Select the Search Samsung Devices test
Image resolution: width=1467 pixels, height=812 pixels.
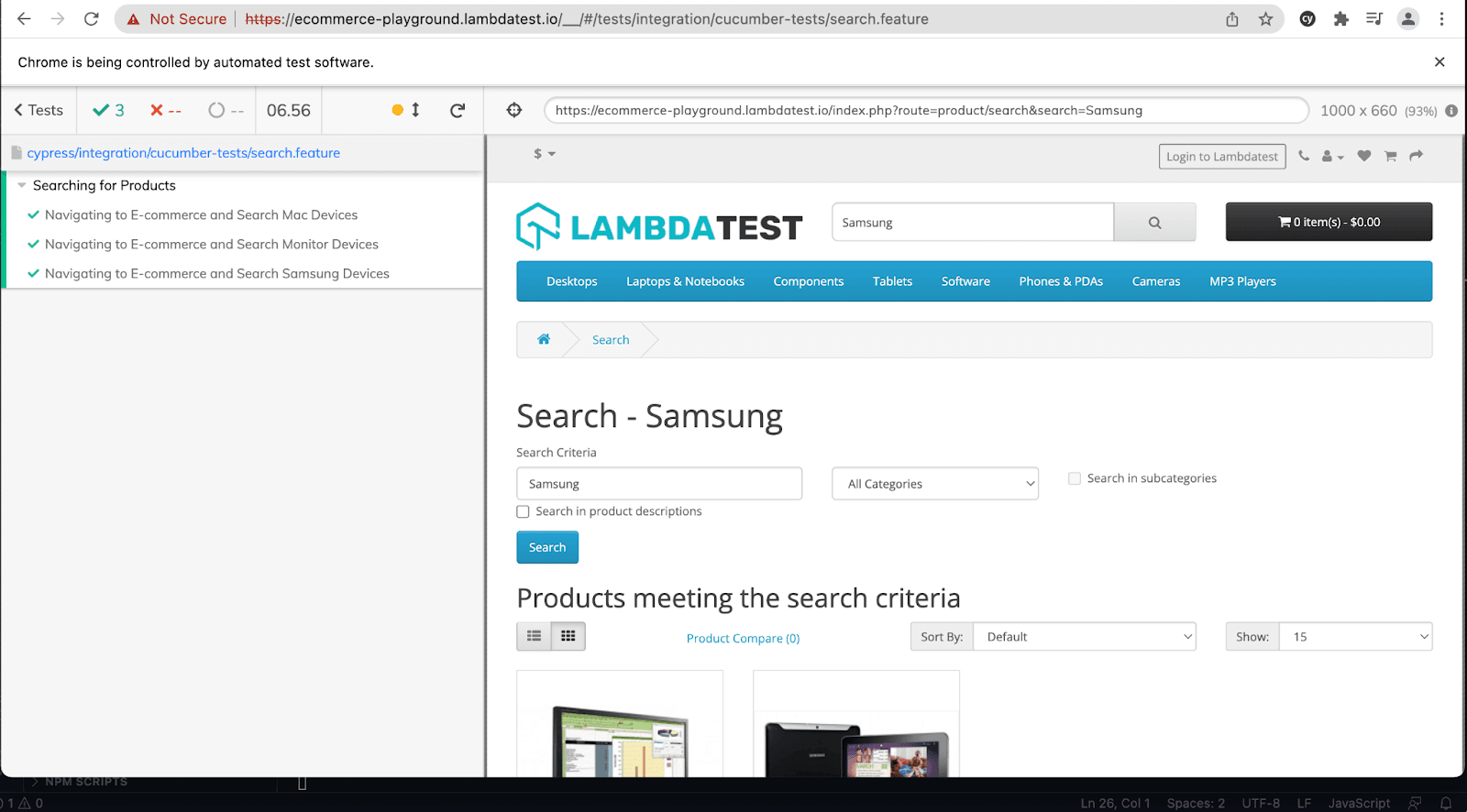tap(217, 274)
